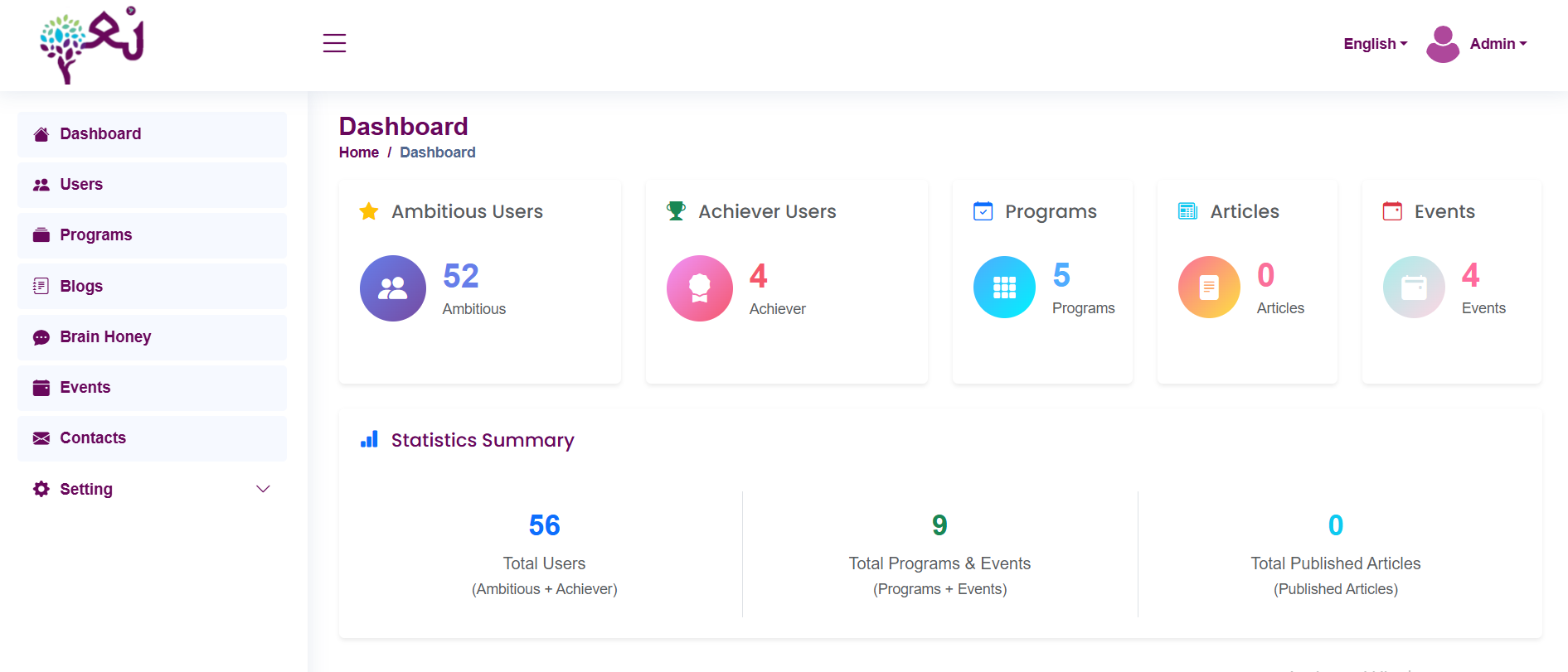Click the Dashboard page heading
Viewport: 1568px width, 672px height.
[403, 126]
